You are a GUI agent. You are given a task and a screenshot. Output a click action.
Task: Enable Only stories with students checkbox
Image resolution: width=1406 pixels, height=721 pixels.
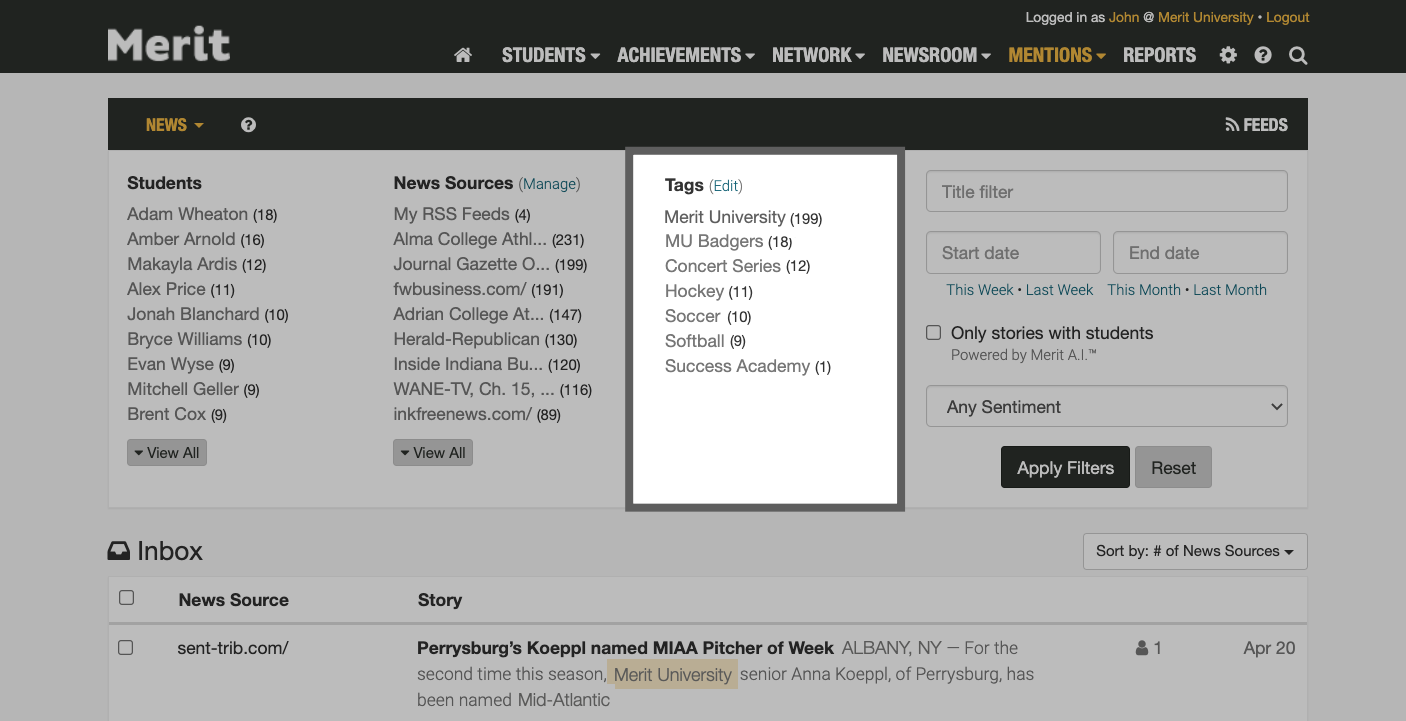pyautogui.click(x=934, y=333)
